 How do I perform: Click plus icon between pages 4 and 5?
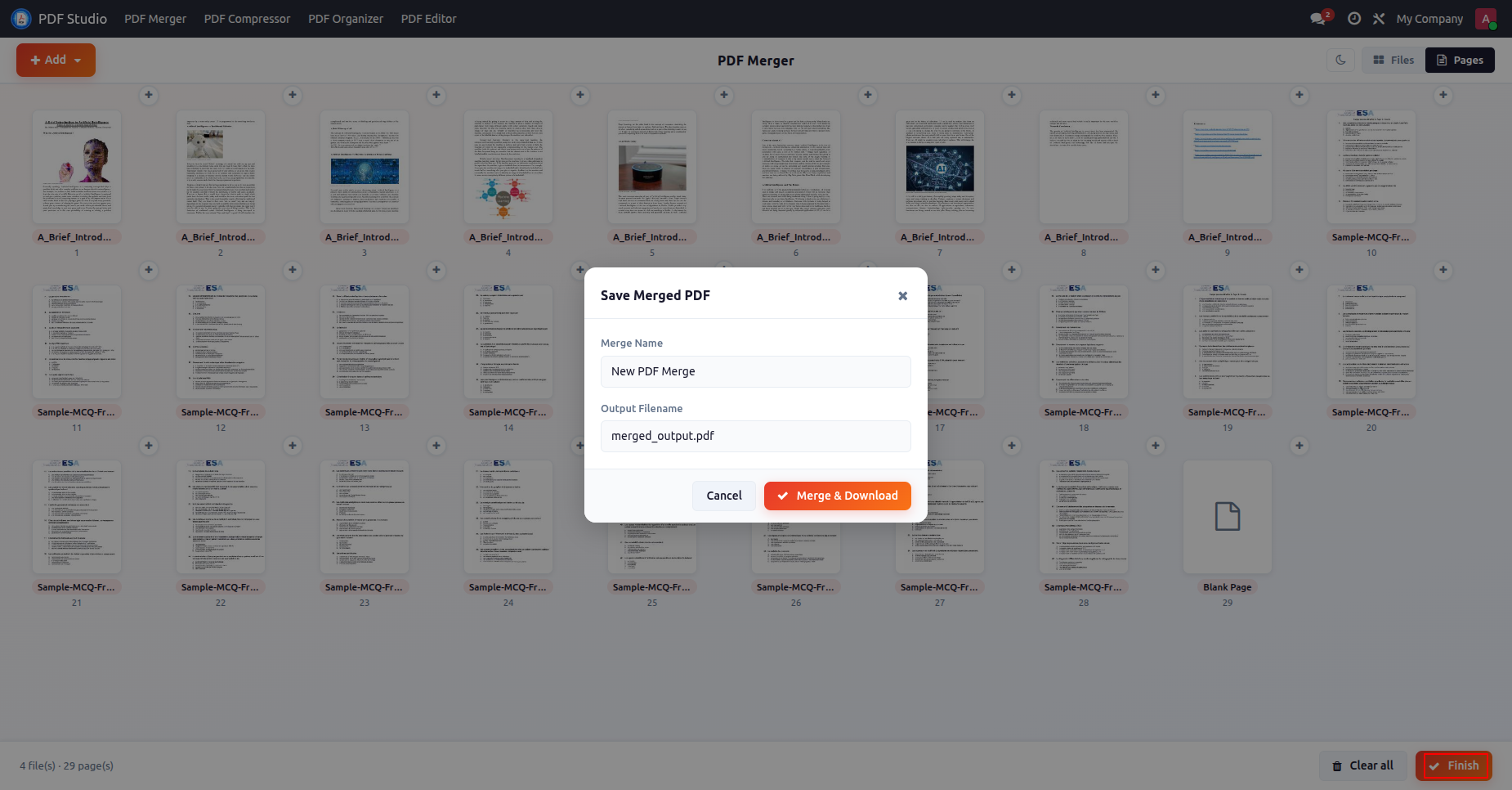(x=580, y=95)
